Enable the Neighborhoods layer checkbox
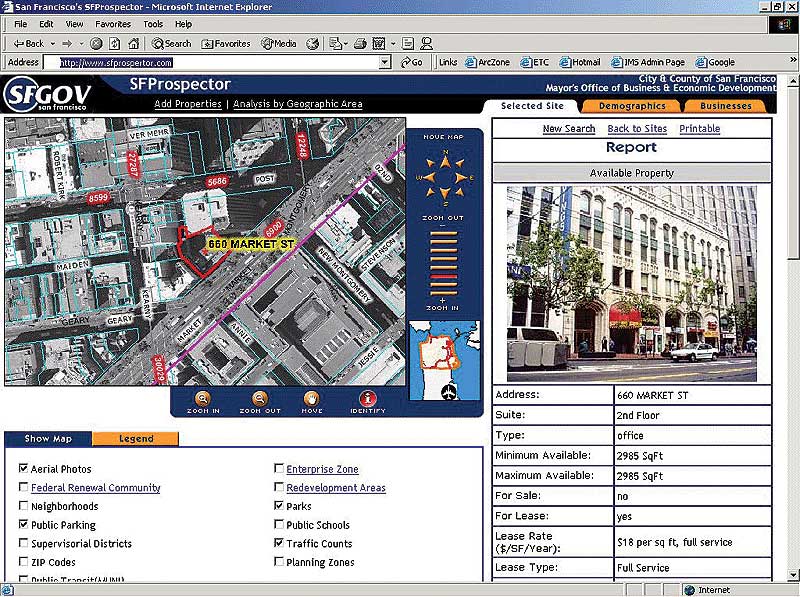Screen dimensions: 800x597 pos(23,506)
